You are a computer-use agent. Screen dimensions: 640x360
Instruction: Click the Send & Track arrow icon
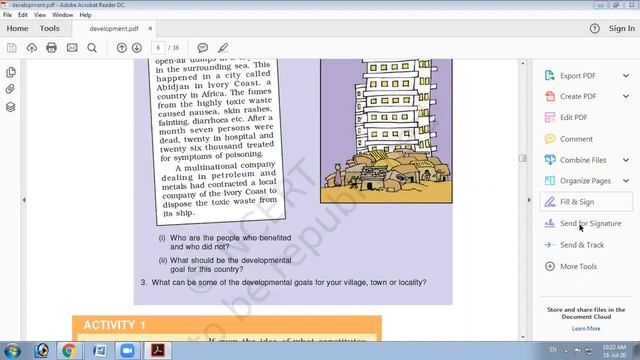pos(550,245)
